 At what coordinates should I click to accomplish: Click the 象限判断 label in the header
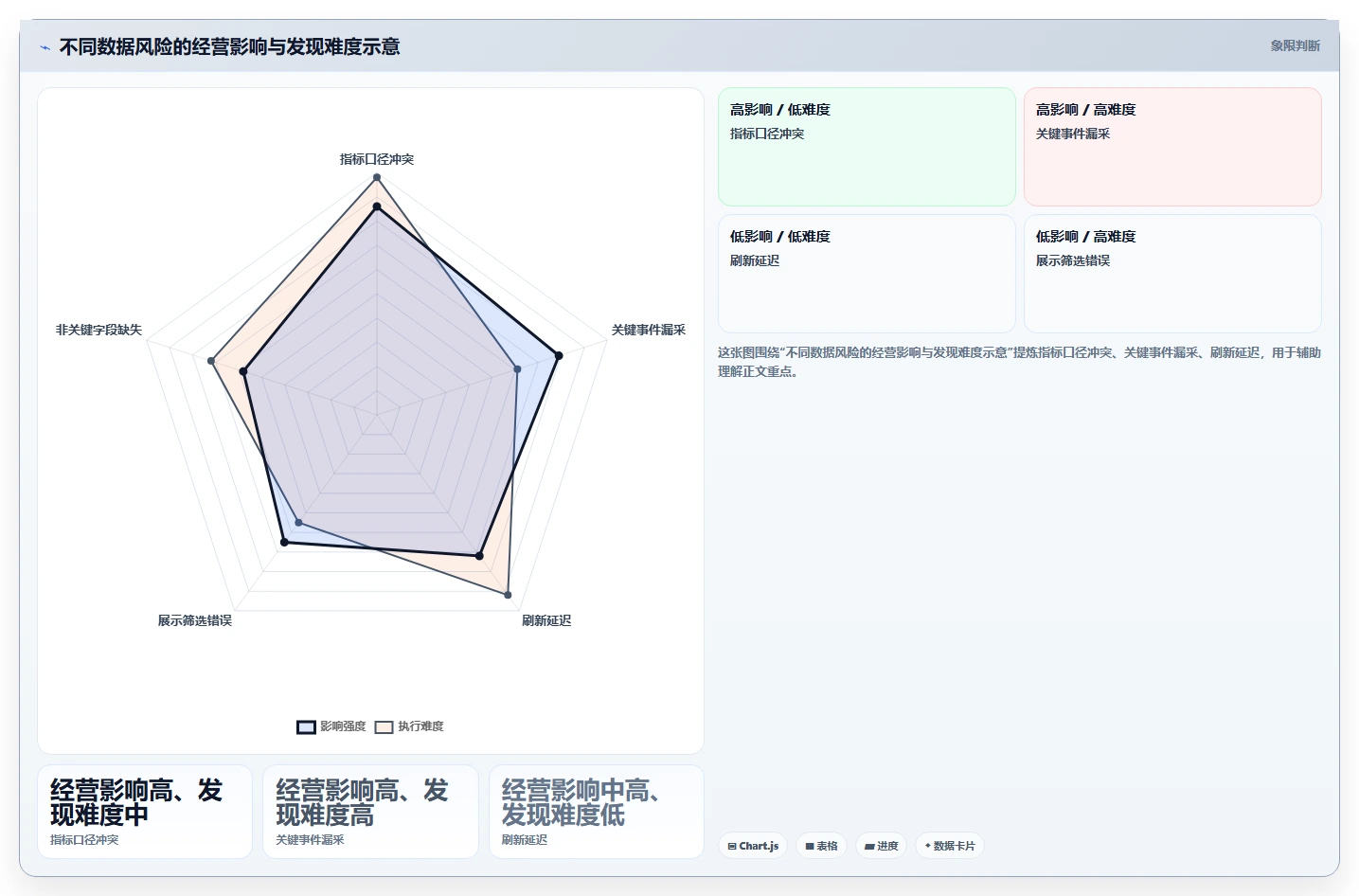pyautogui.click(x=1295, y=45)
